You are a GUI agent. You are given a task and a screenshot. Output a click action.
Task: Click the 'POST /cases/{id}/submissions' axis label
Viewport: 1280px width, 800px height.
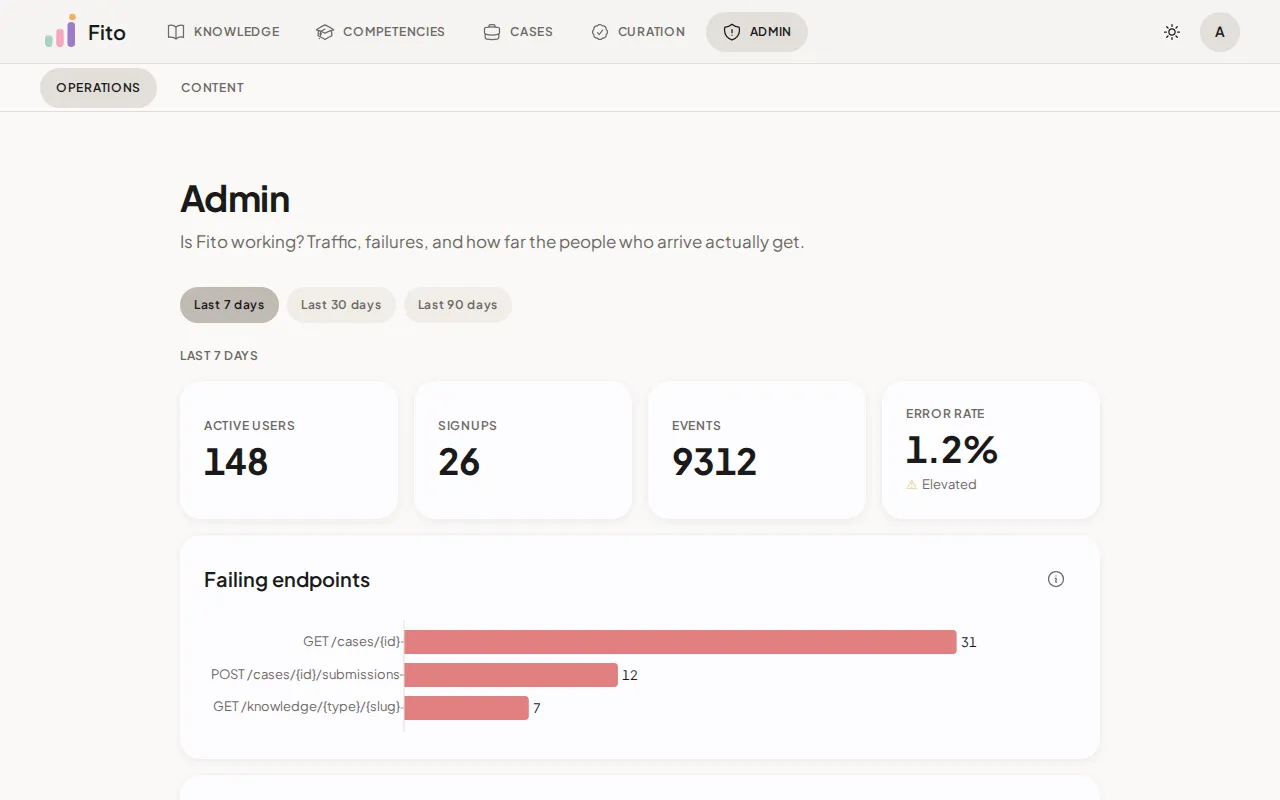306,675
